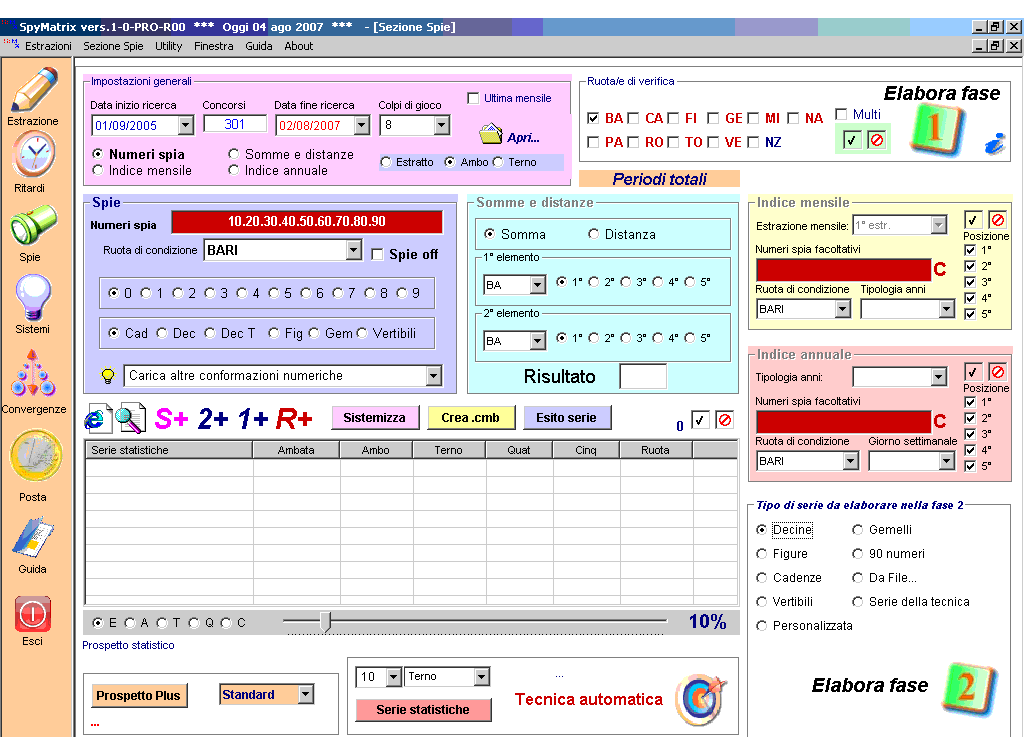Image resolution: width=1024 pixels, height=737 pixels.
Task: Toggle the Spie off checkbox
Action: coord(377,255)
